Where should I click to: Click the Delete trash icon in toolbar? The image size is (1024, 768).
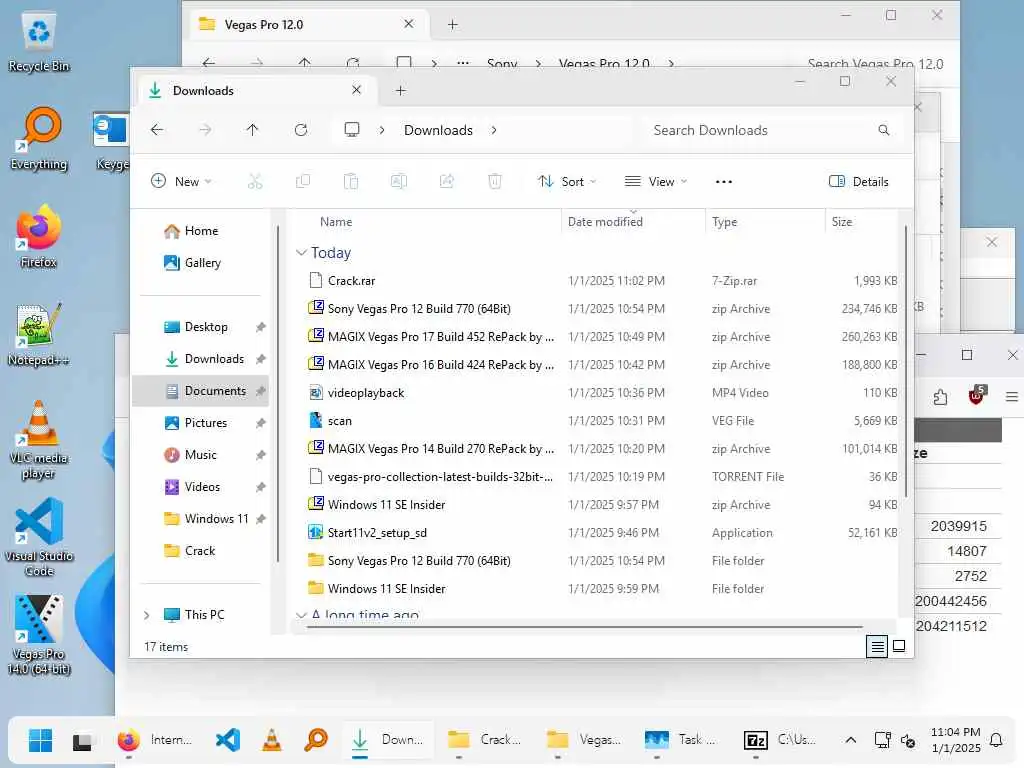point(495,182)
